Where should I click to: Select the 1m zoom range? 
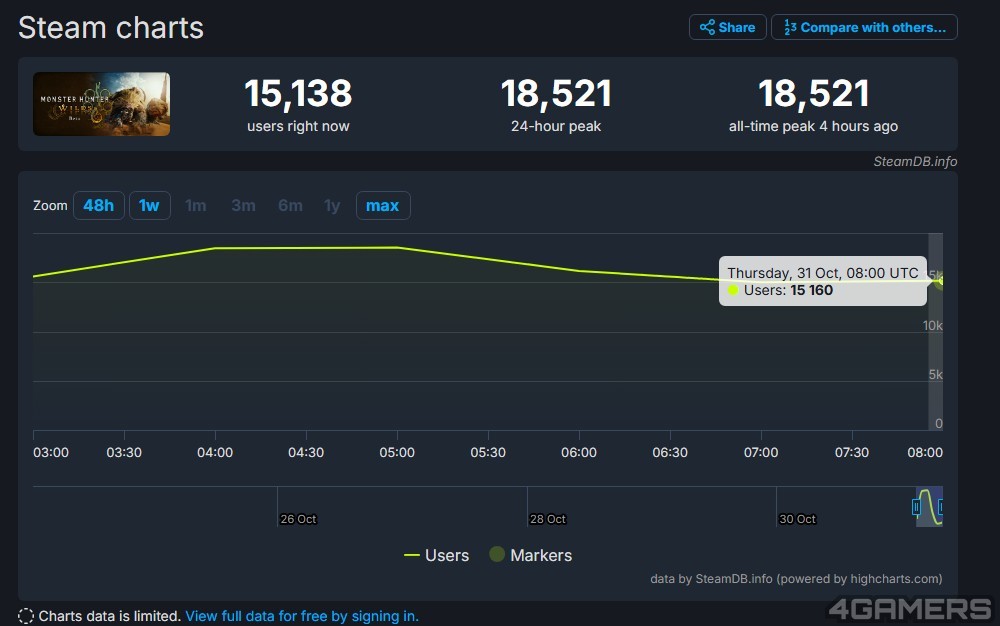(195, 205)
